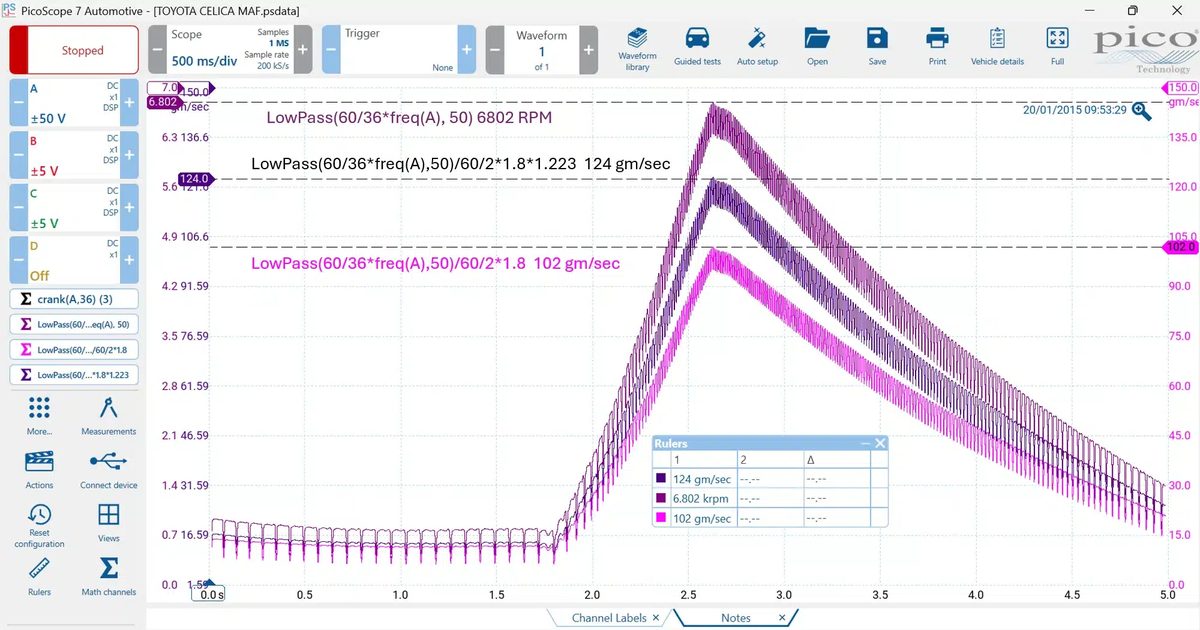Go to previous waveform buffer

(x=495, y=49)
